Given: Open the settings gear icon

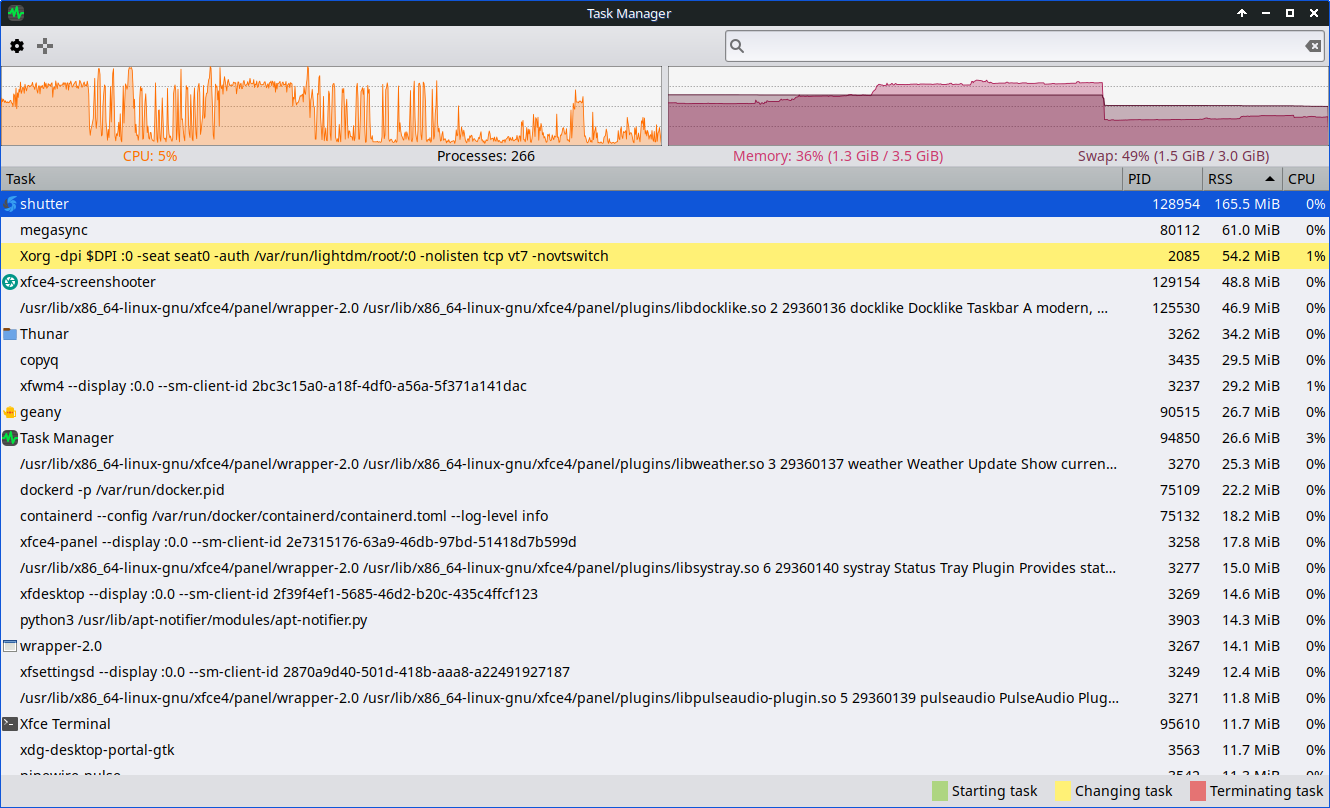Looking at the screenshot, I should tap(17, 46).
